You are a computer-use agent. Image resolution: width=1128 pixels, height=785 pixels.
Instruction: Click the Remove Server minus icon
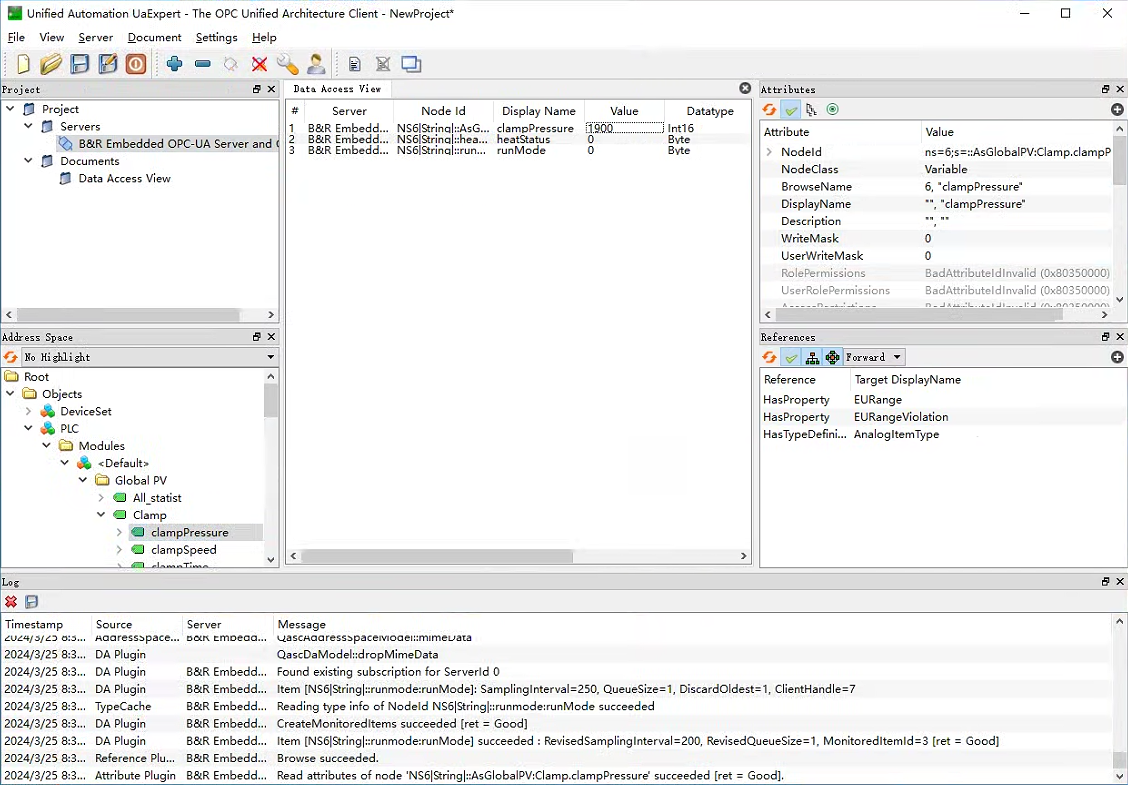(203, 64)
